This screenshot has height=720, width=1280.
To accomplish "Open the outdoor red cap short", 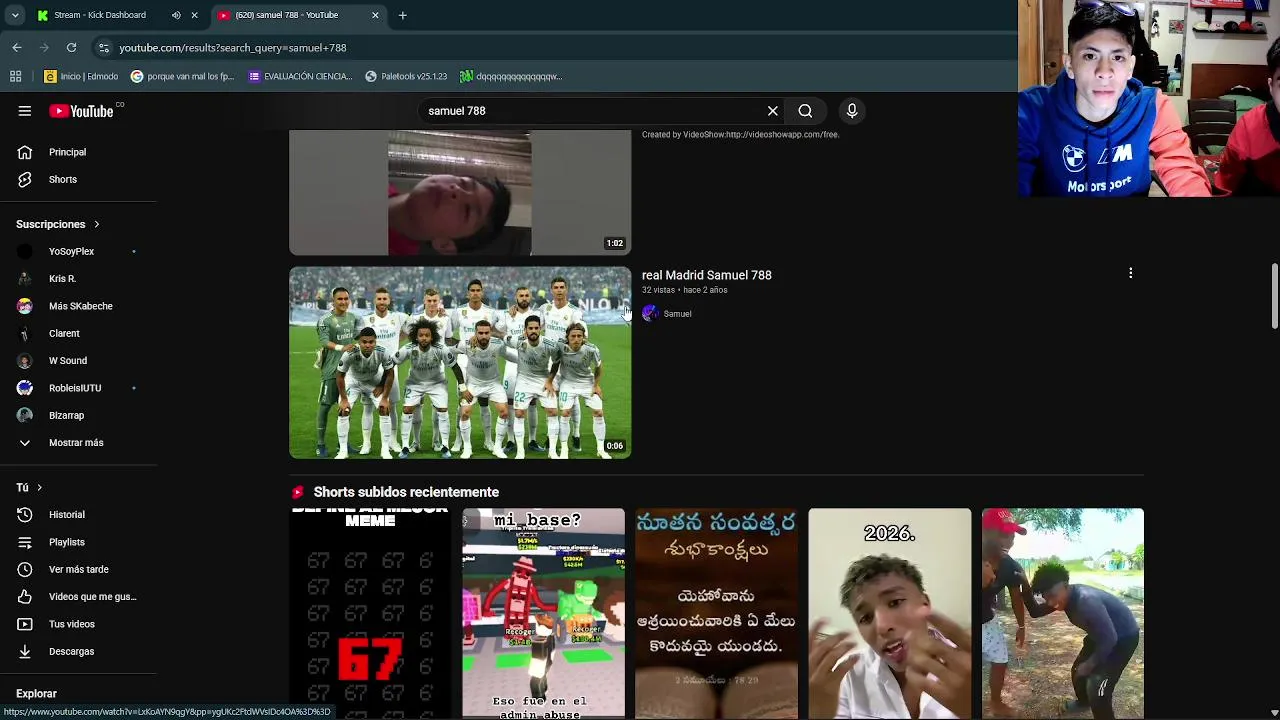I will tap(1062, 613).
